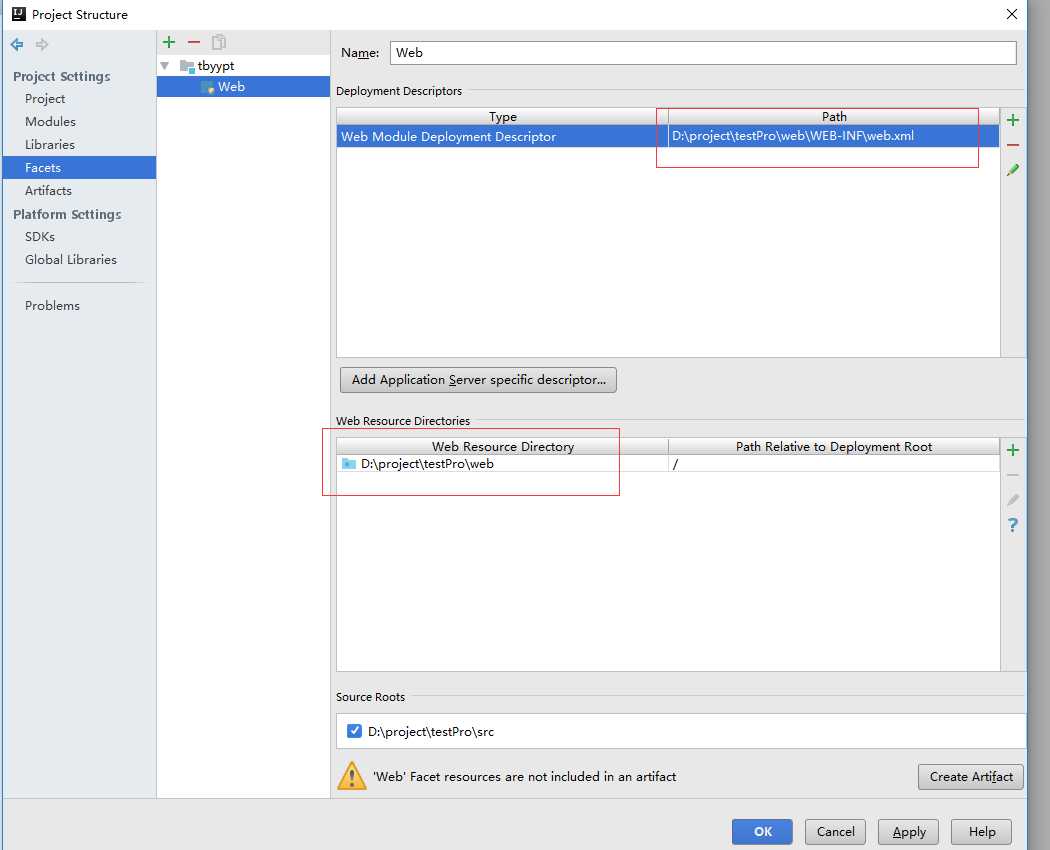Click the Web facet icon in the tree
The height and width of the screenshot is (850, 1050).
[x=208, y=87]
